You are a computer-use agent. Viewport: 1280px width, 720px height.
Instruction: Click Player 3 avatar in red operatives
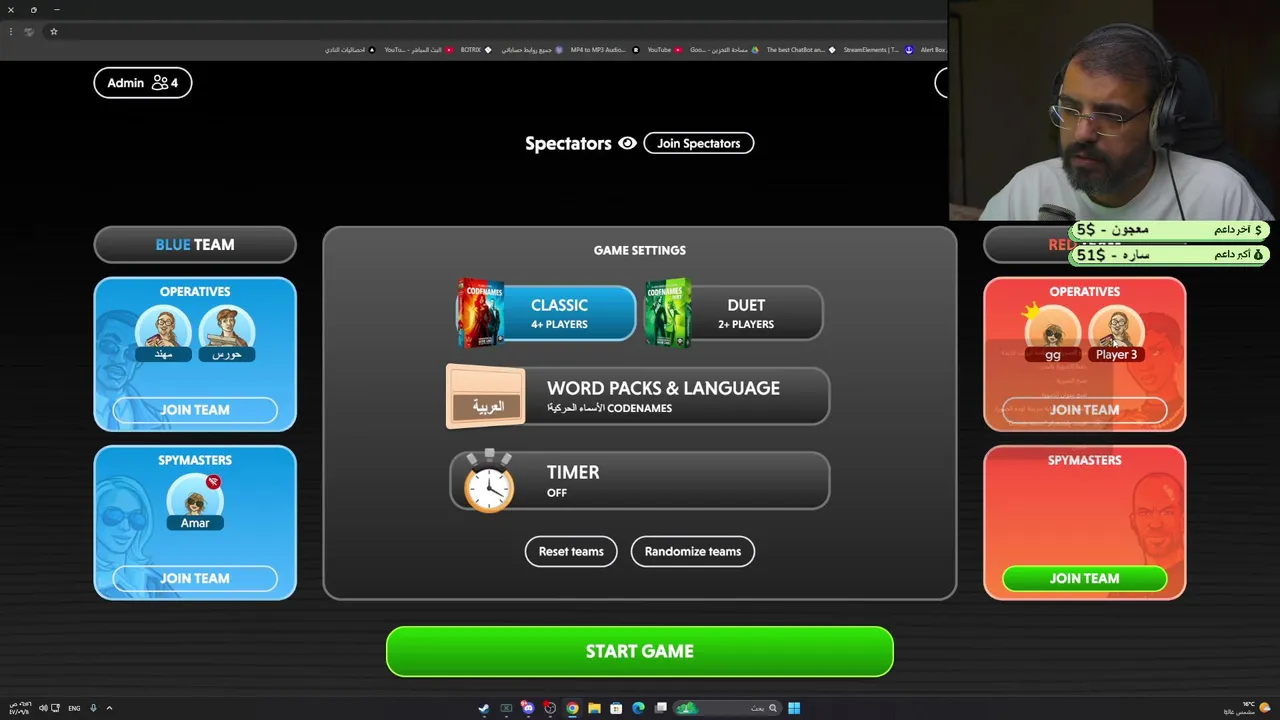point(1116,330)
